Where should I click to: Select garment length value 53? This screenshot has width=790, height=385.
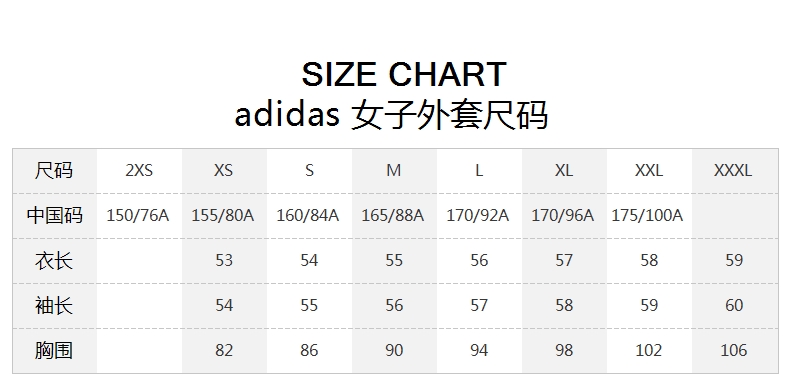coord(224,261)
